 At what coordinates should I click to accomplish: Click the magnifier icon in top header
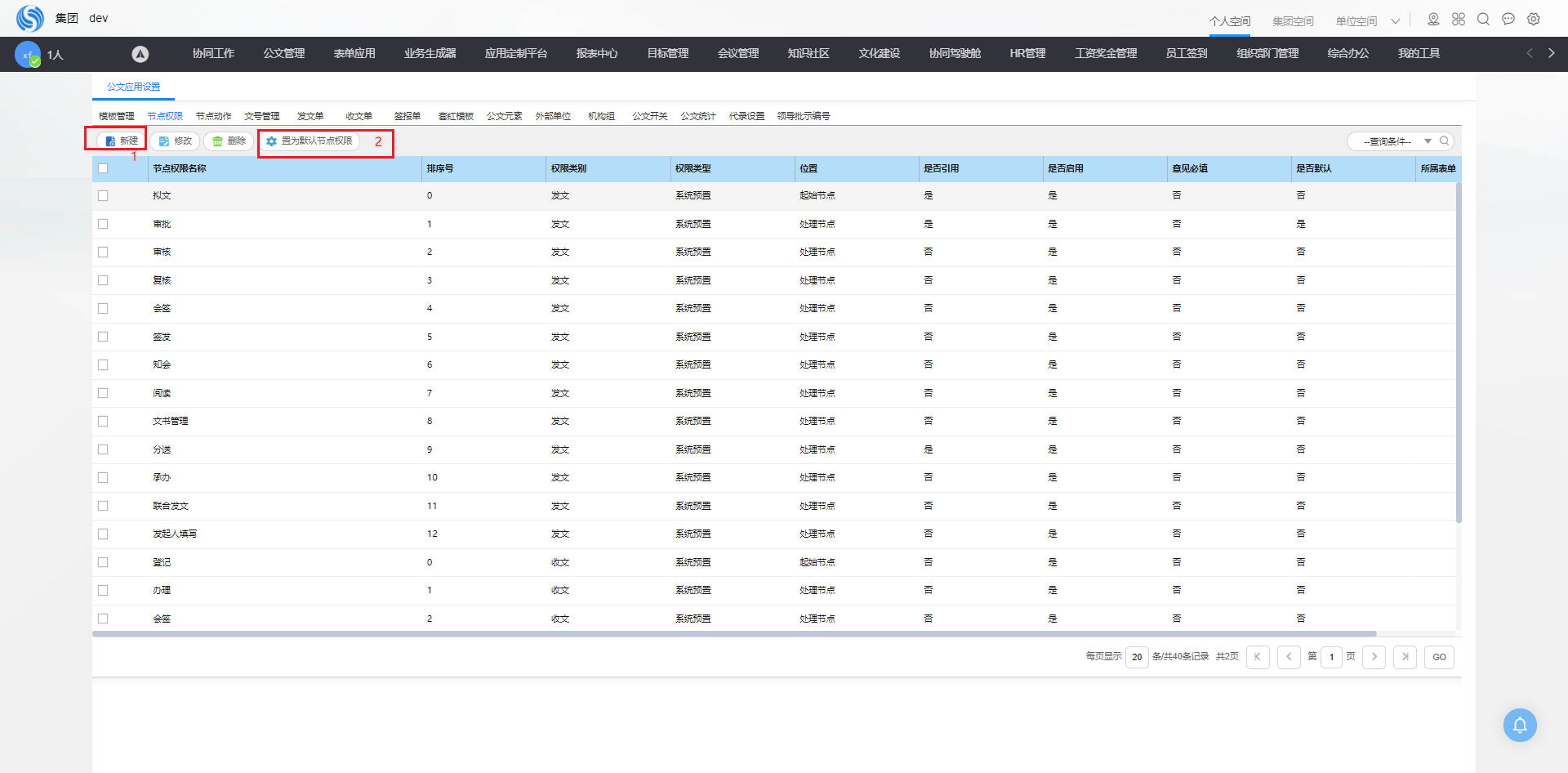pos(1483,19)
